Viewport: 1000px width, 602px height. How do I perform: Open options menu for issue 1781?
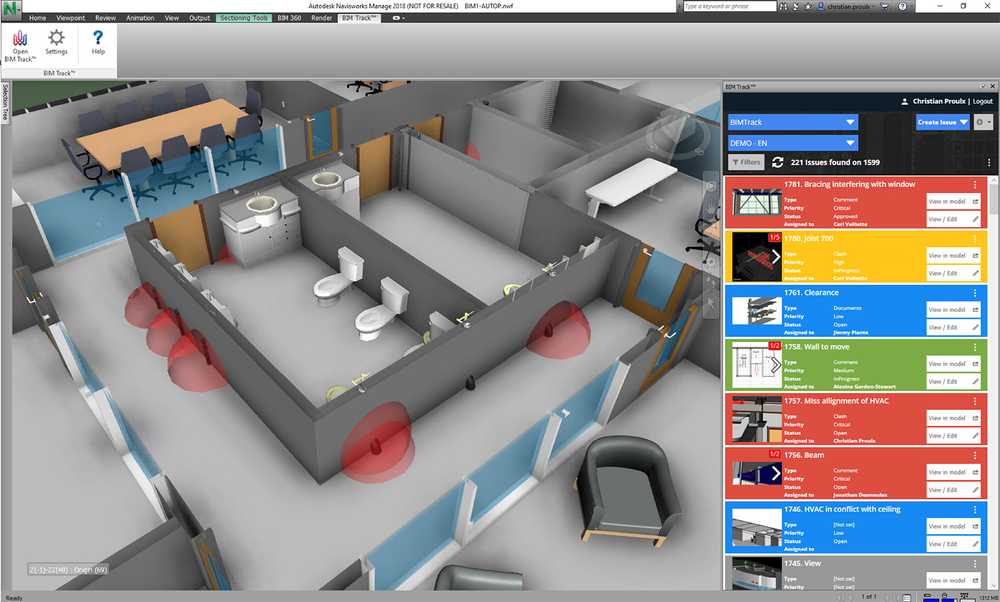coord(974,184)
